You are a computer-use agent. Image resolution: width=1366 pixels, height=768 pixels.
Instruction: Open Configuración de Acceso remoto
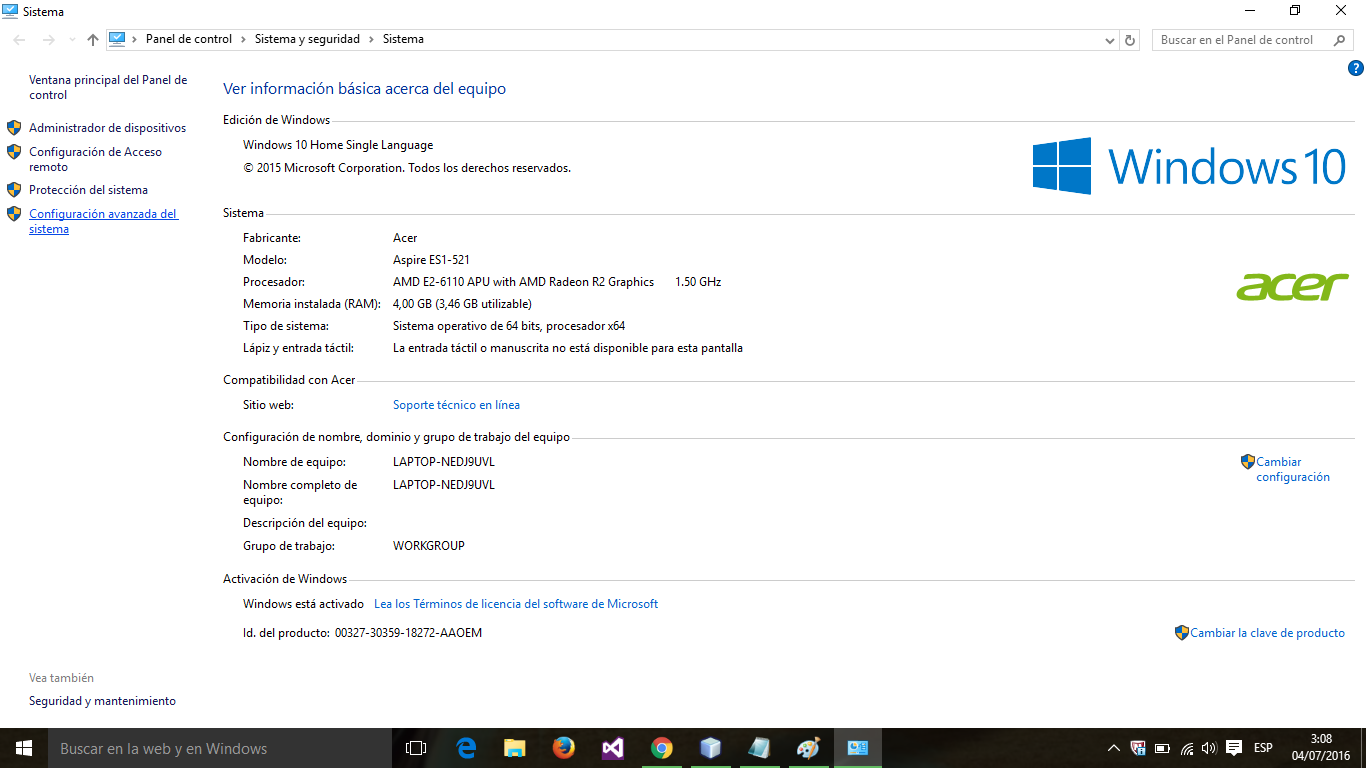pos(95,160)
